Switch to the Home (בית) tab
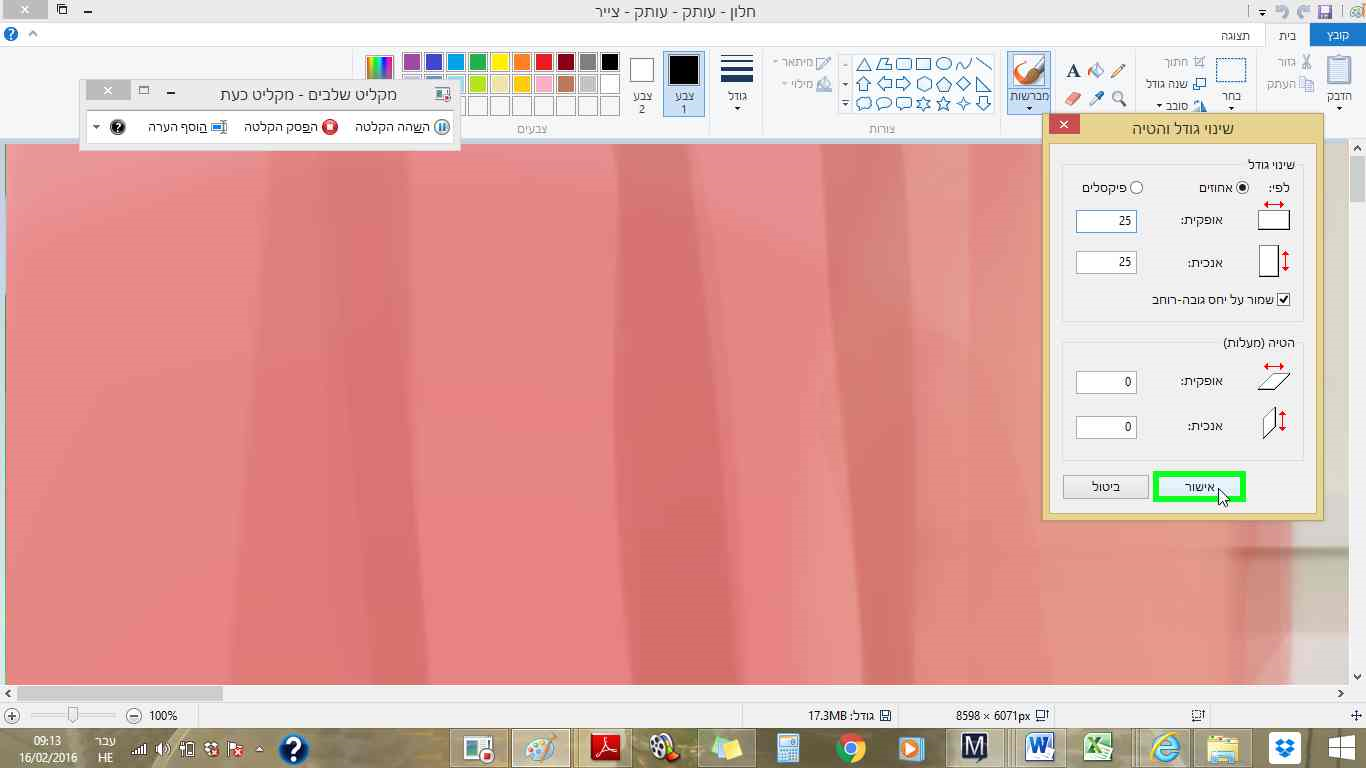Screen dimensions: 1366x768 coord(1287,35)
